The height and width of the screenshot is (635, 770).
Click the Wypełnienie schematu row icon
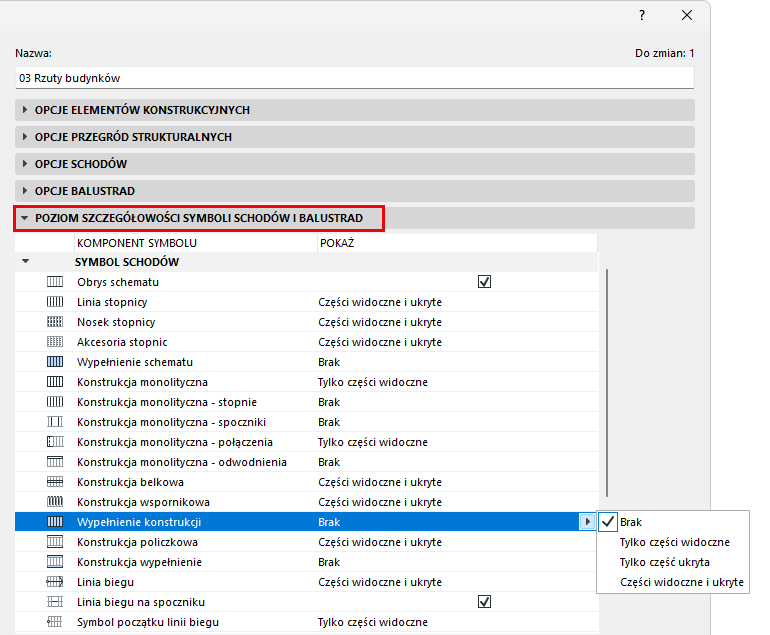55,361
